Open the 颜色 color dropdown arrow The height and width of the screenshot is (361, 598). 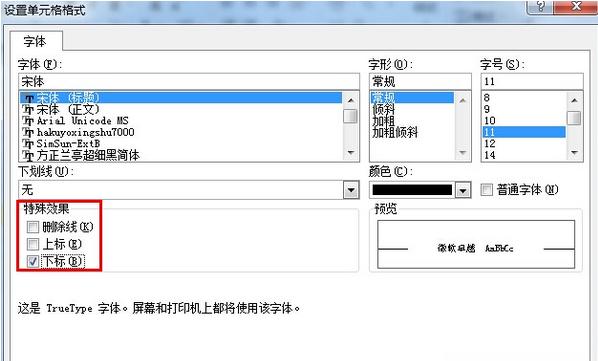click(463, 190)
